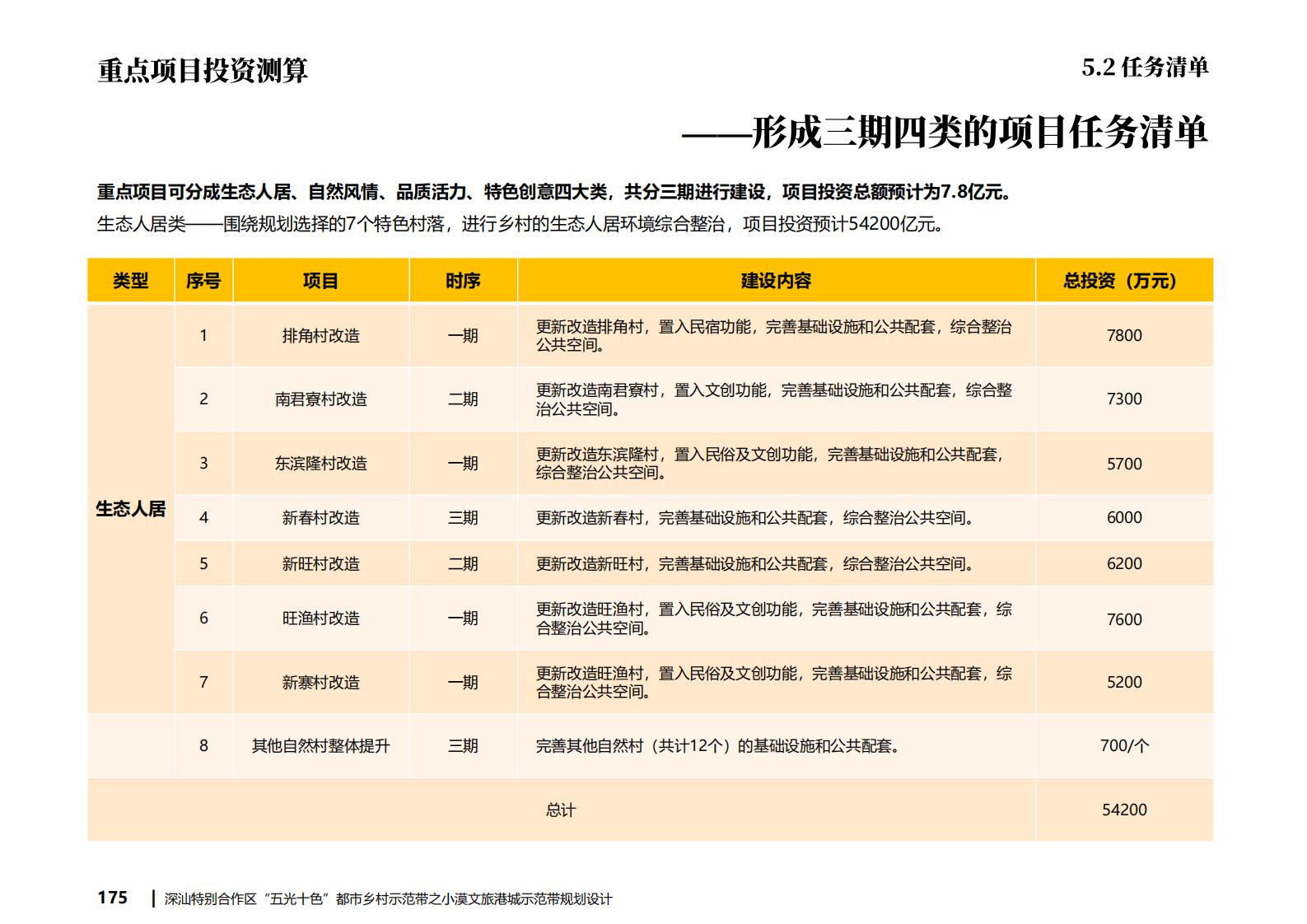Click the sequence number 4 cell

click(x=203, y=518)
